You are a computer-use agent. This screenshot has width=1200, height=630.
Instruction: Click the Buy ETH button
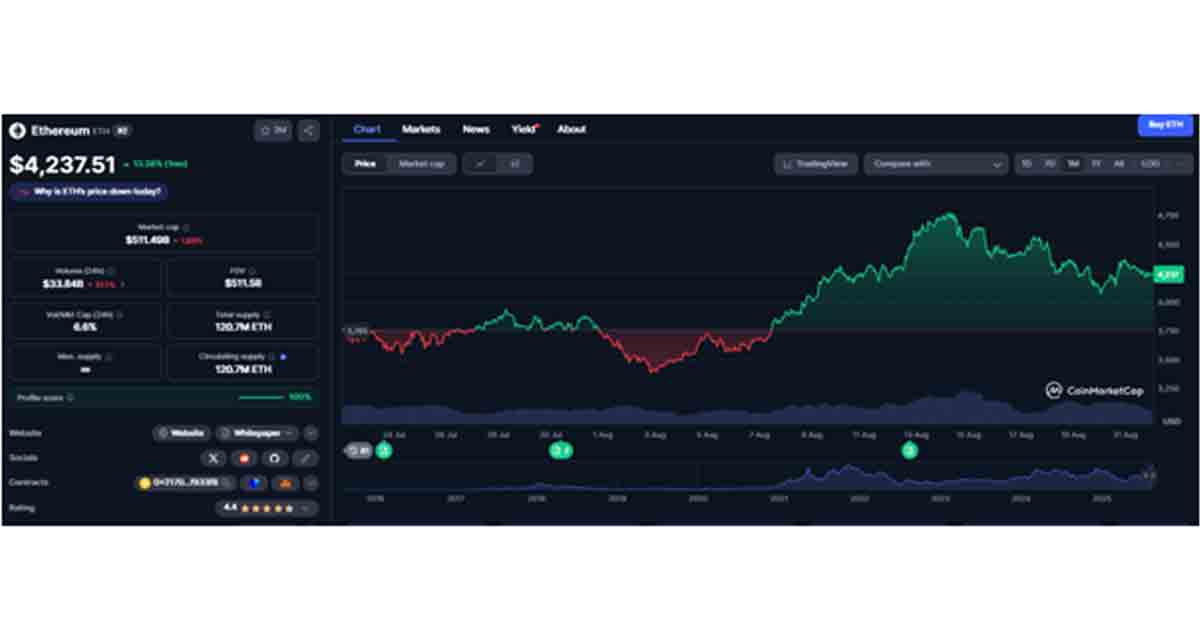1165,125
